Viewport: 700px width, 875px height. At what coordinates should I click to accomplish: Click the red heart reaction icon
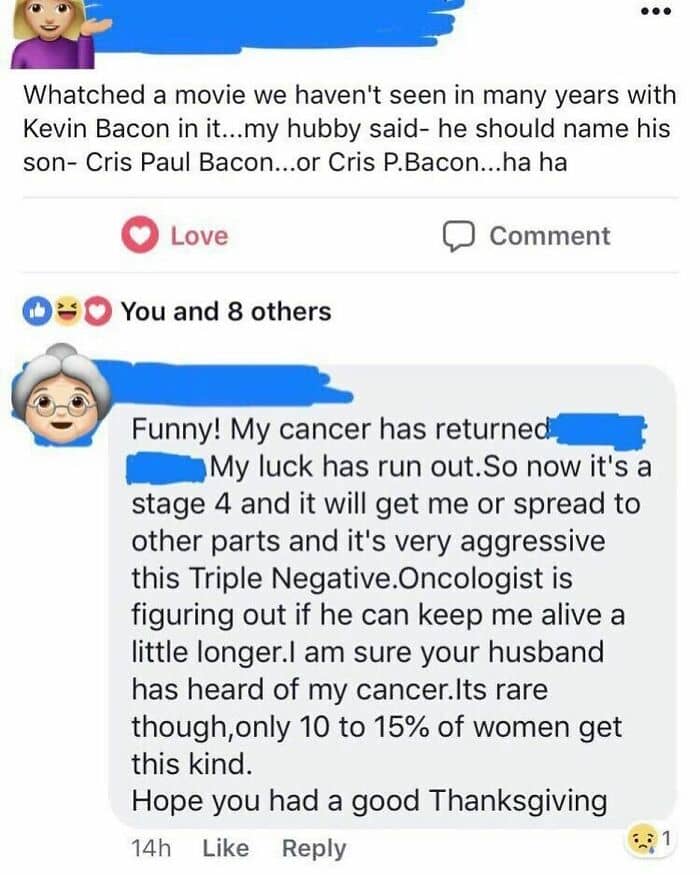point(96,311)
